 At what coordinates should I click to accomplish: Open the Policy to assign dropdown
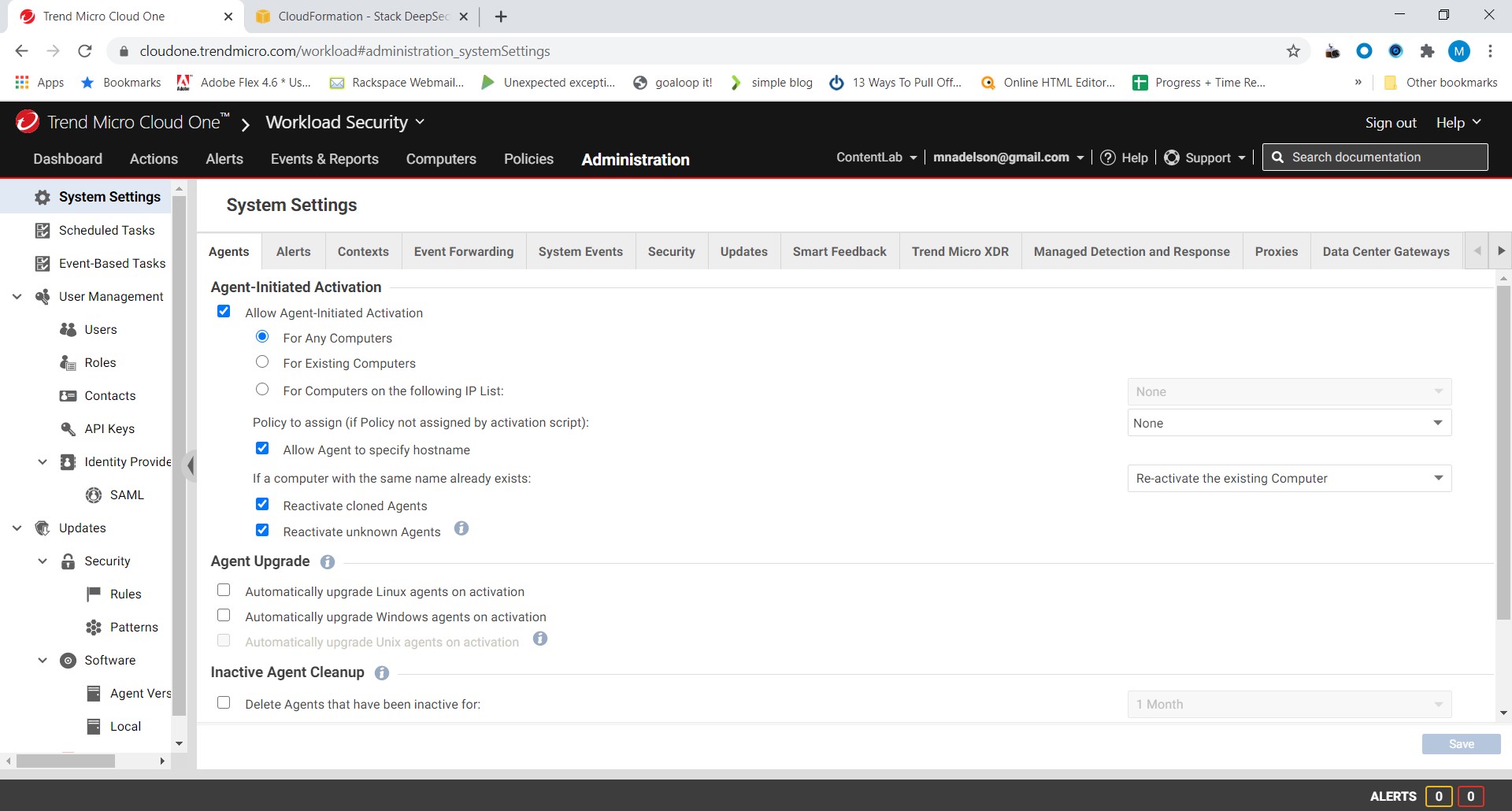click(1289, 423)
